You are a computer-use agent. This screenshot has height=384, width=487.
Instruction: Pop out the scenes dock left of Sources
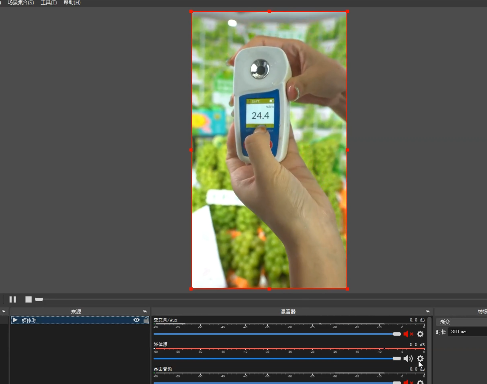(x=3, y=311)
